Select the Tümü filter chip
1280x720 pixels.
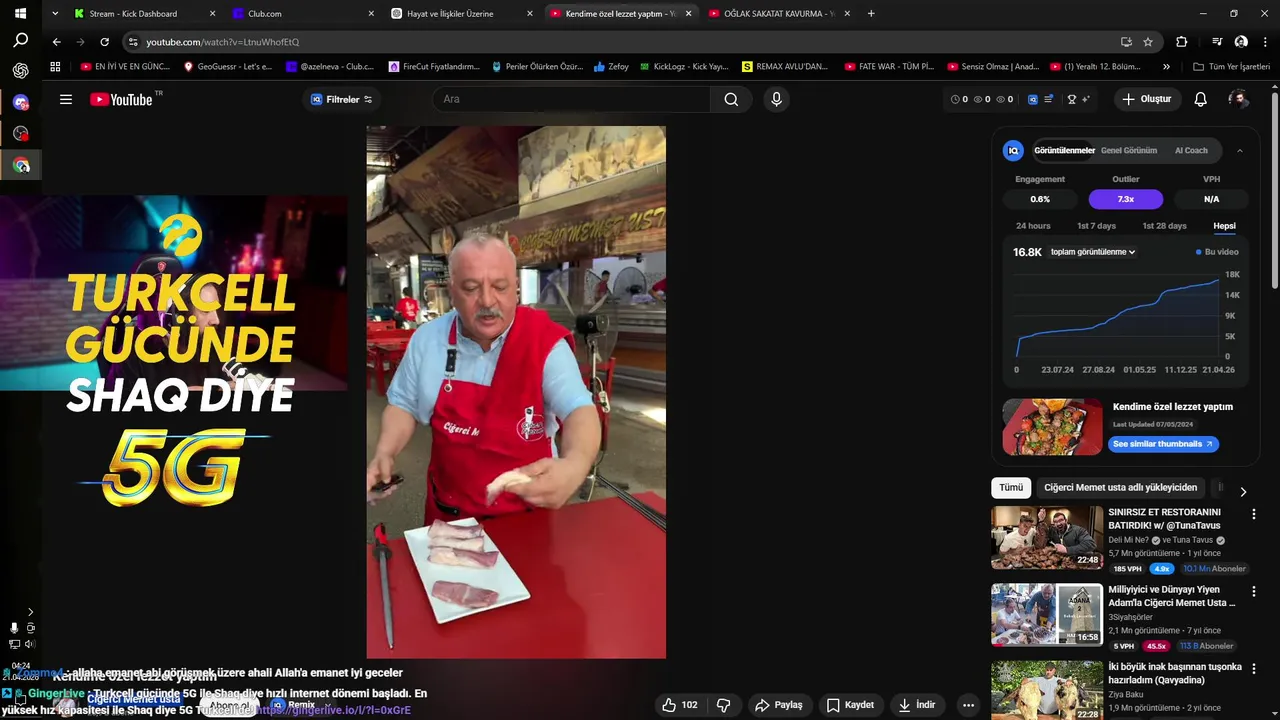tap(1011, 488)
